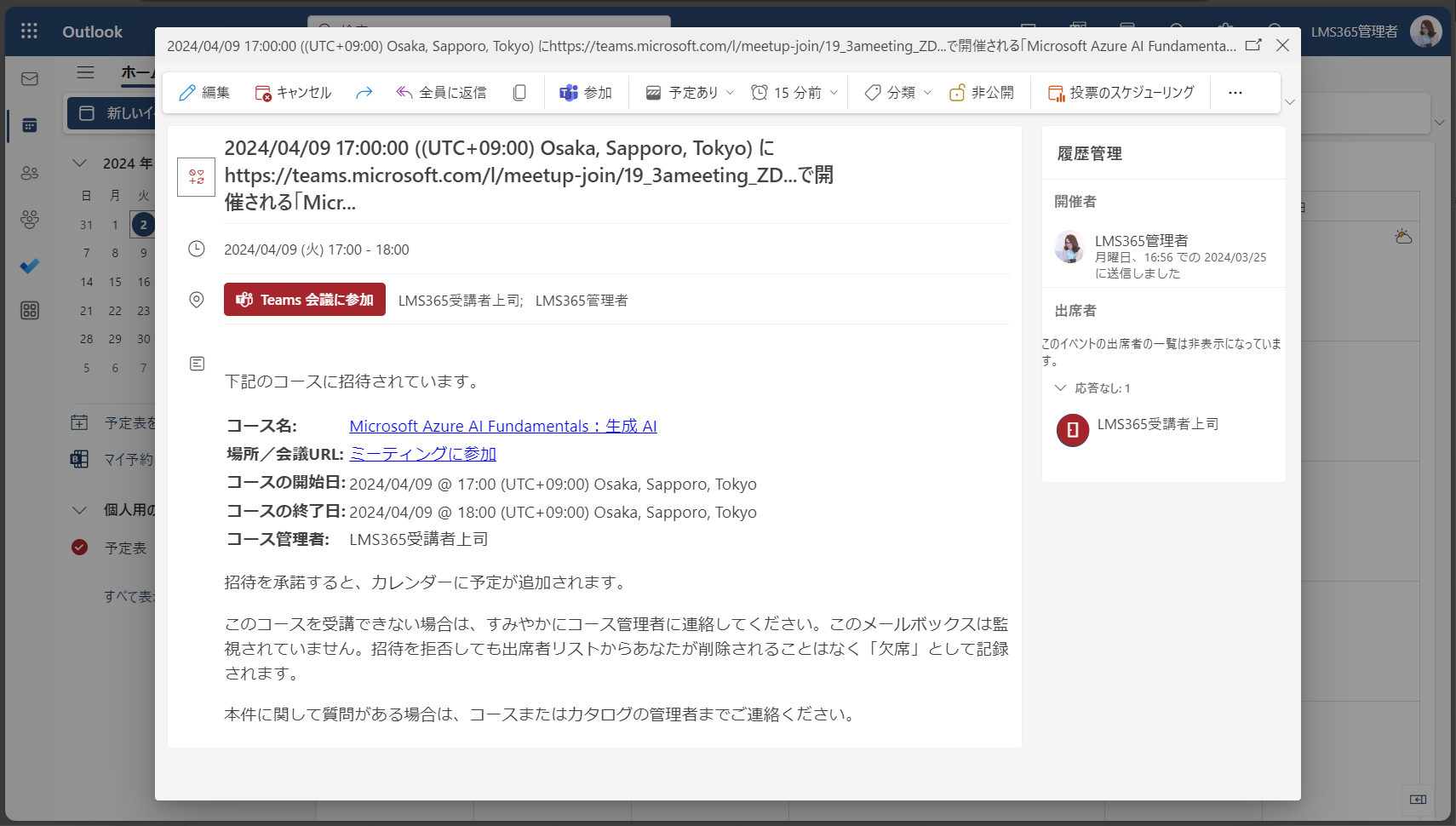Select highlighted date 2 in mini calendar
Screen dimensions: 1456x826
pos(143,225)
